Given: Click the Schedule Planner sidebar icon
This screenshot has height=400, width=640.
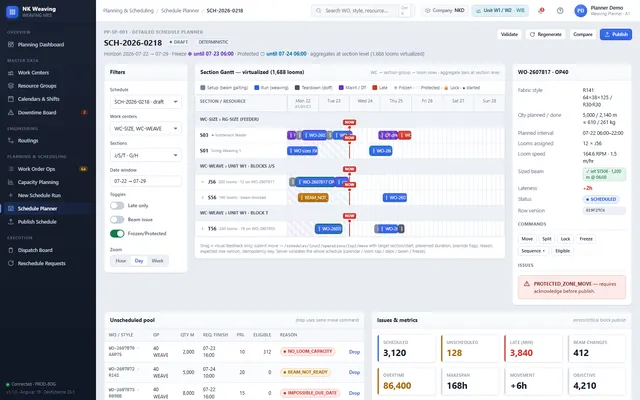Looking at the screenshot, I should pyautogui.click(x=11, y=209).
